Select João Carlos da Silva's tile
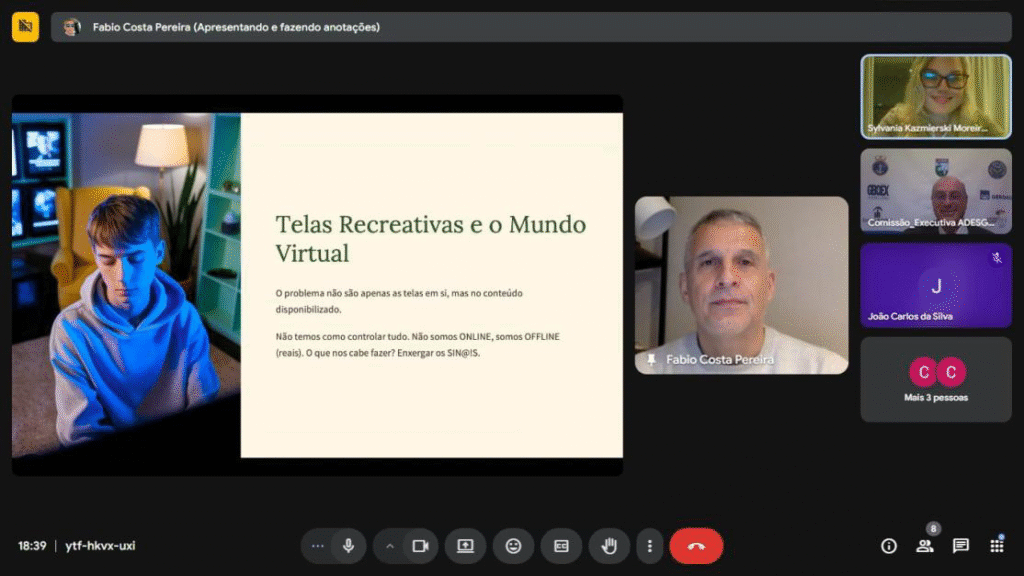Image resolution: width=1024 pixels, height=576 pixels. [x=936, y=285]
